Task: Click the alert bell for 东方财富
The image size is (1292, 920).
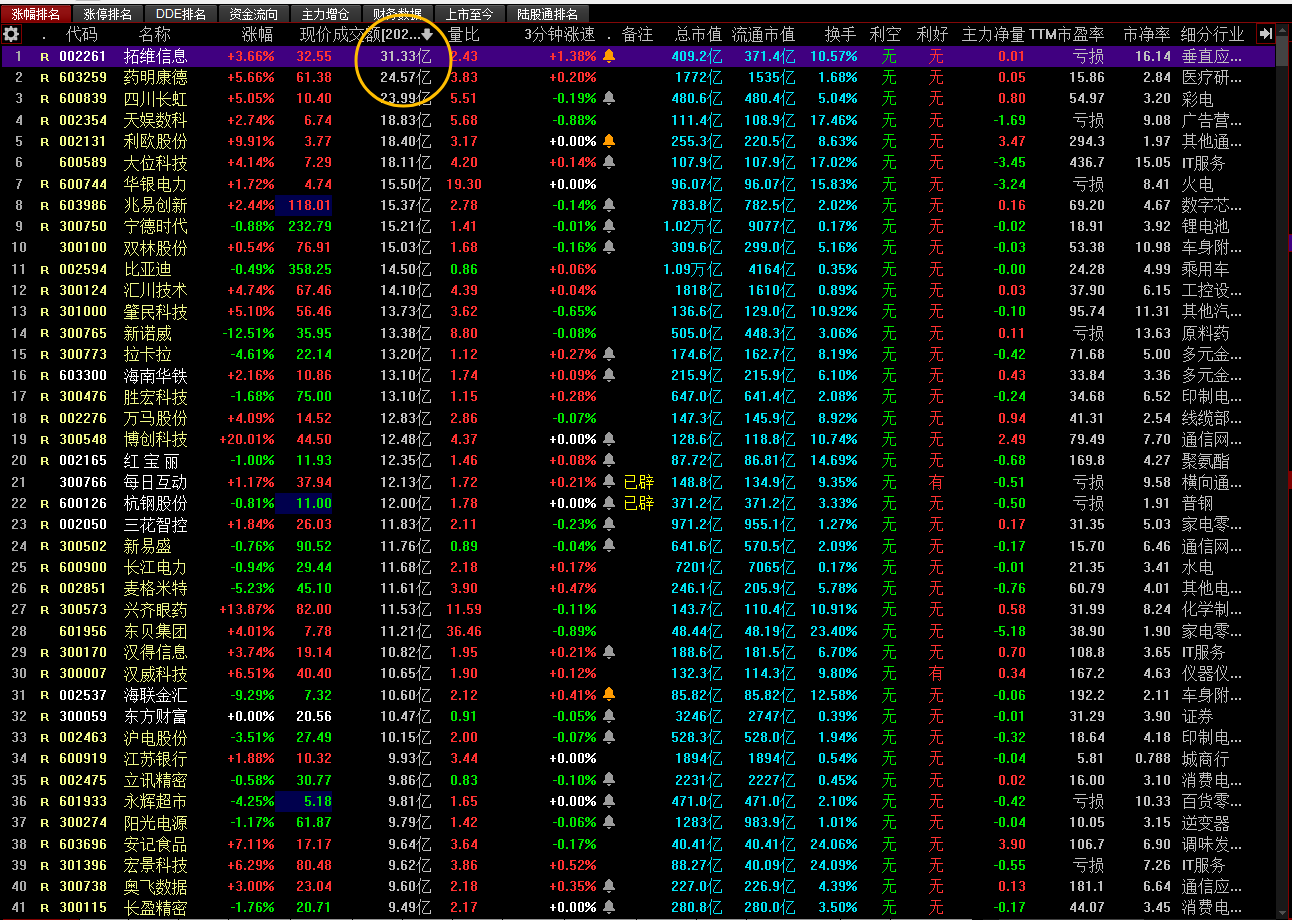Action: coord(609,716)
